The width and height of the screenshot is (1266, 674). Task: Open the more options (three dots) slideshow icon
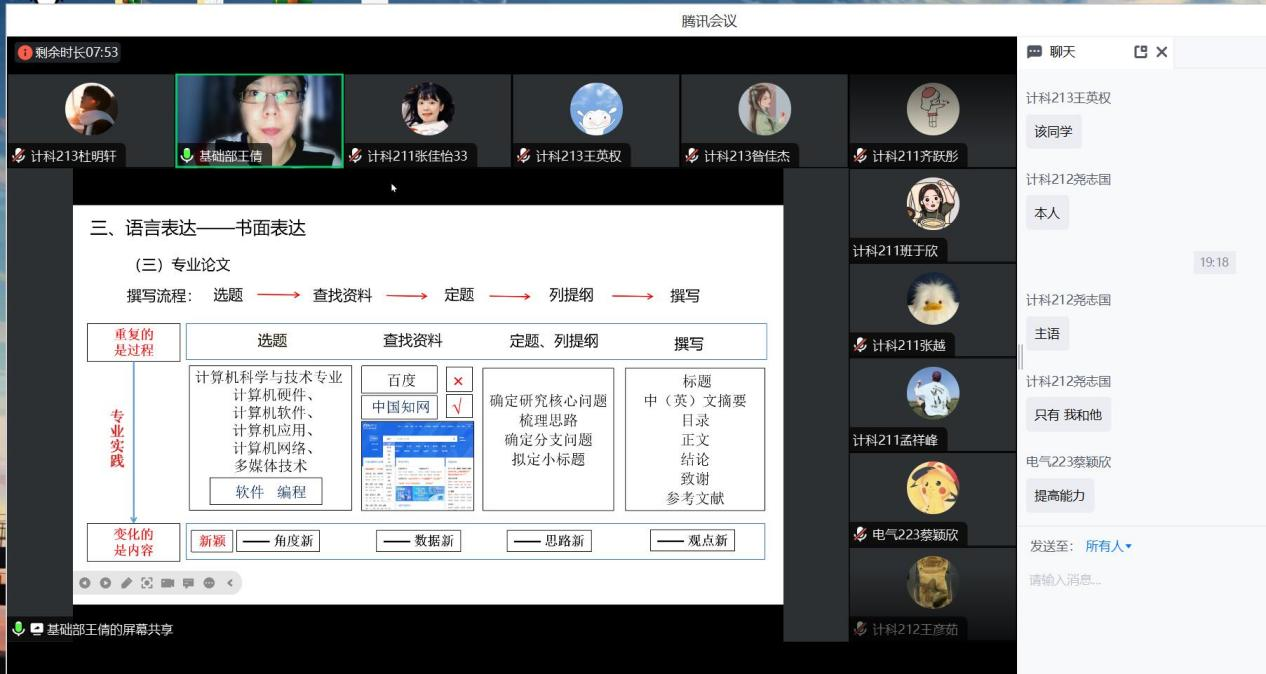pos(209,583)
